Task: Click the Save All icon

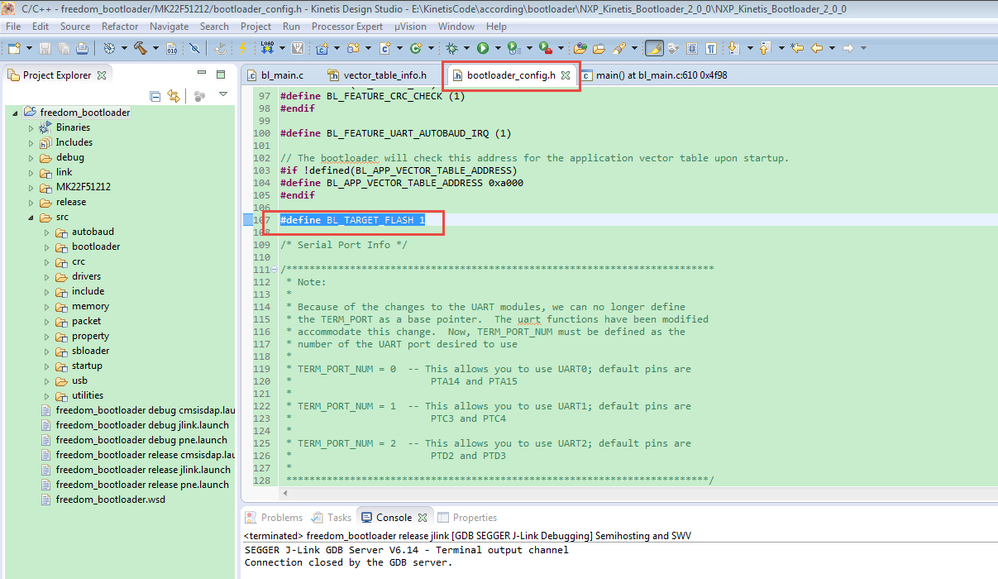Action: pyautogui.click(x=64, y=48)
